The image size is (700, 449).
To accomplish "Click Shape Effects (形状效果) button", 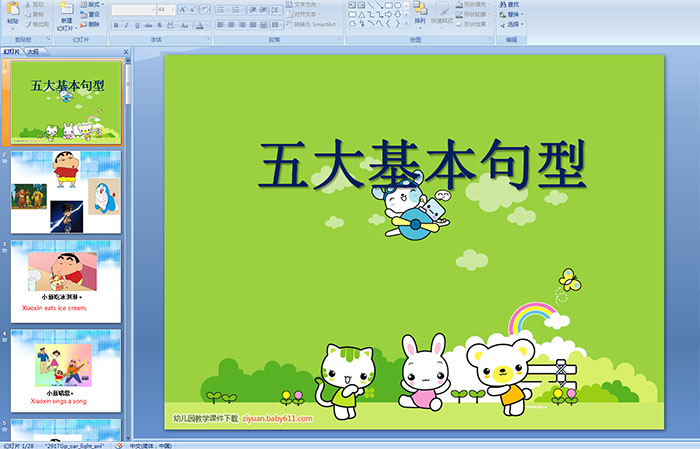I will (x=473, y=24).
